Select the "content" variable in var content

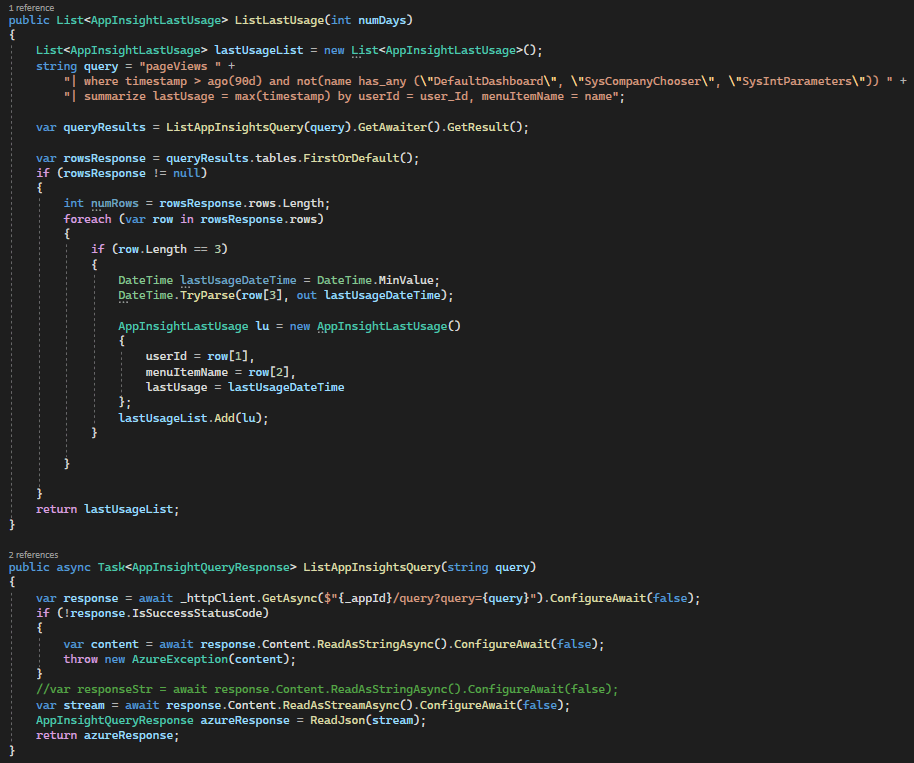(x=115, y=645)
